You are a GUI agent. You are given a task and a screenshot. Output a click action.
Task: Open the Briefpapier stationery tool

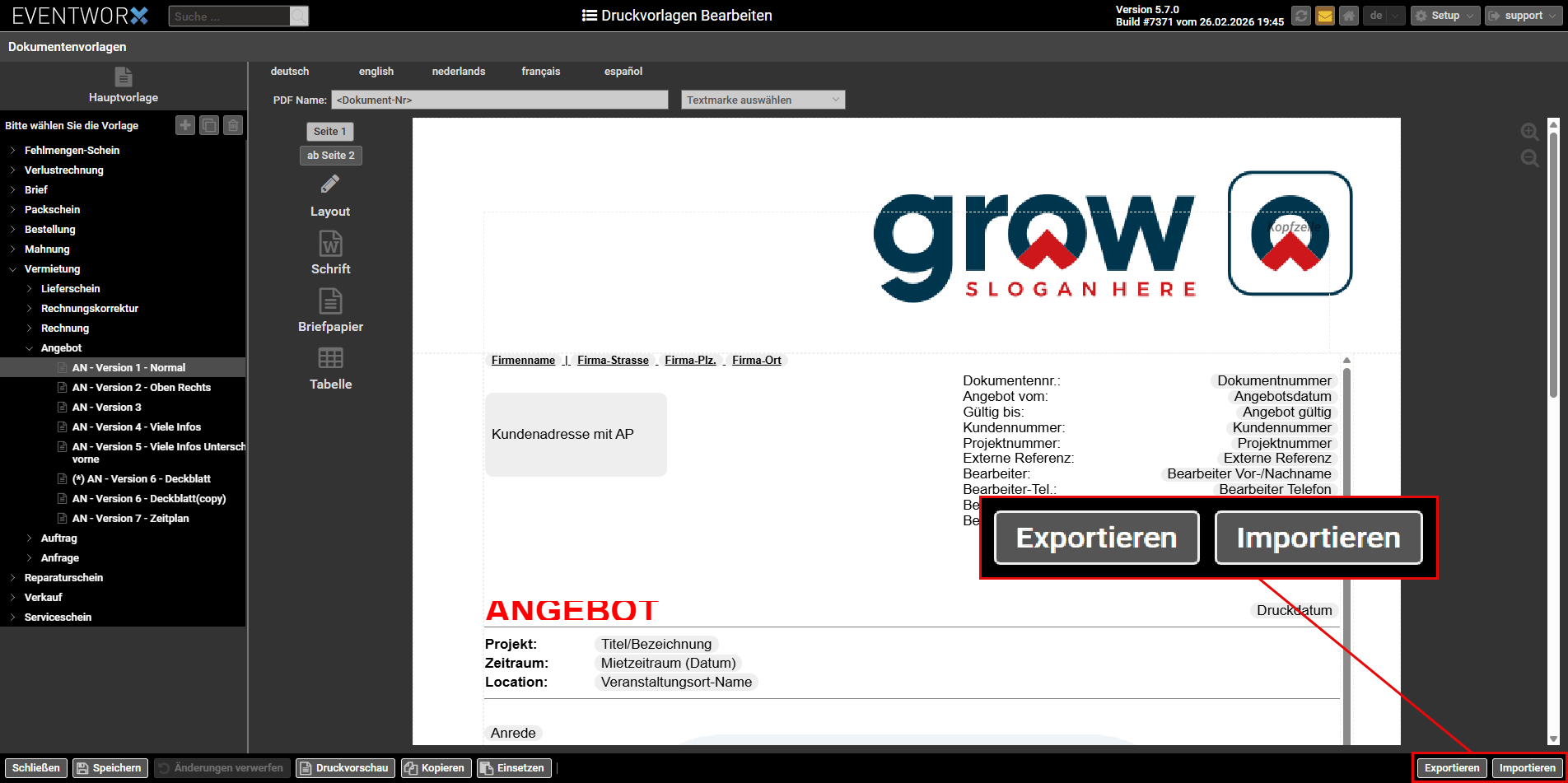pos(330,310)
